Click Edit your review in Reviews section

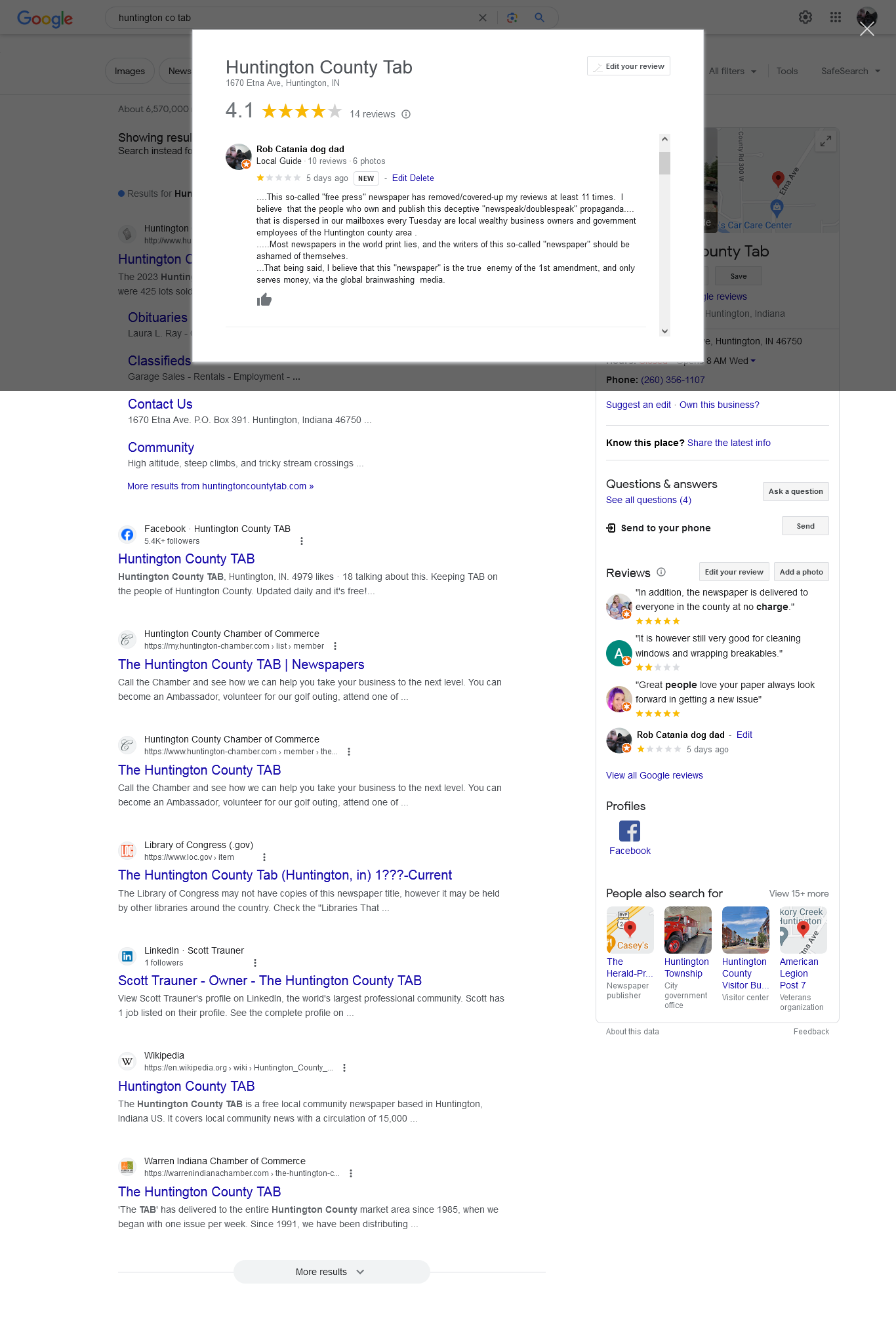[x=734, y=572]
